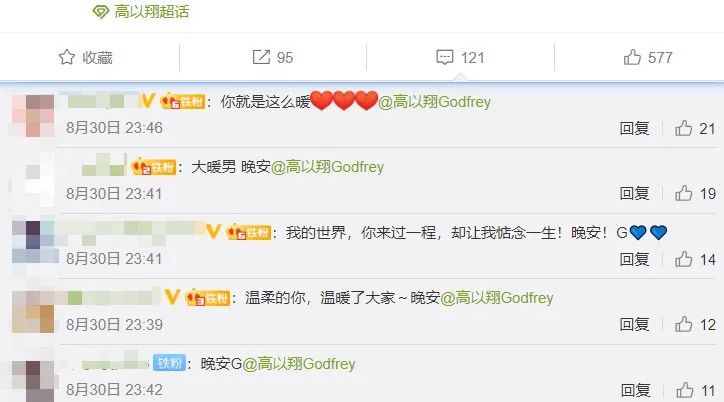Click the avatar of the first commenter

(x=33, y=115)
